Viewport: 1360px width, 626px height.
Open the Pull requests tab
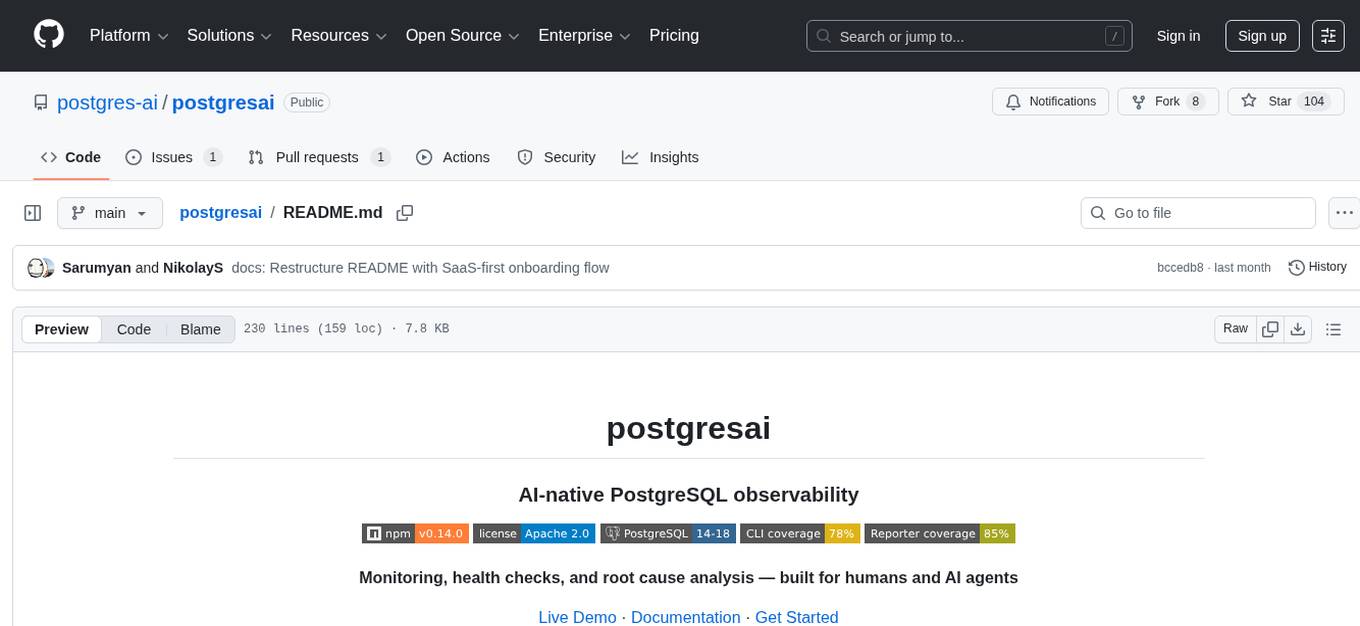[x=318, y=157]
